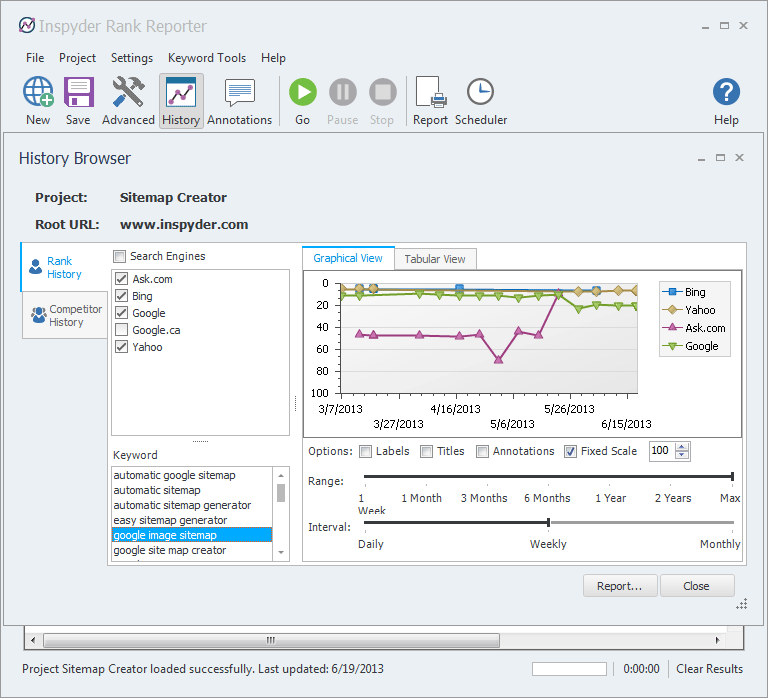Open Advanced settings tool icon
768x698 pixels.
(128, 93)
